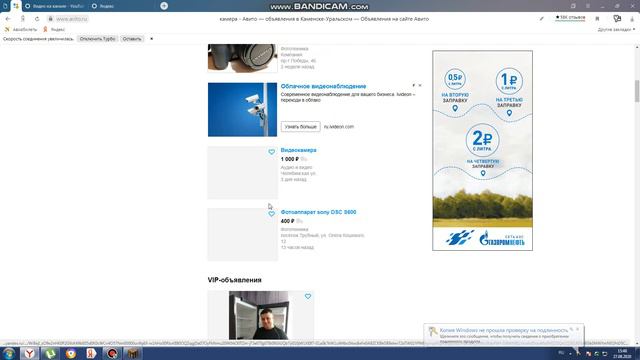640x360 pixels.
Task: Close the Ivideon ad block
Action: click(x=420, y=85)
